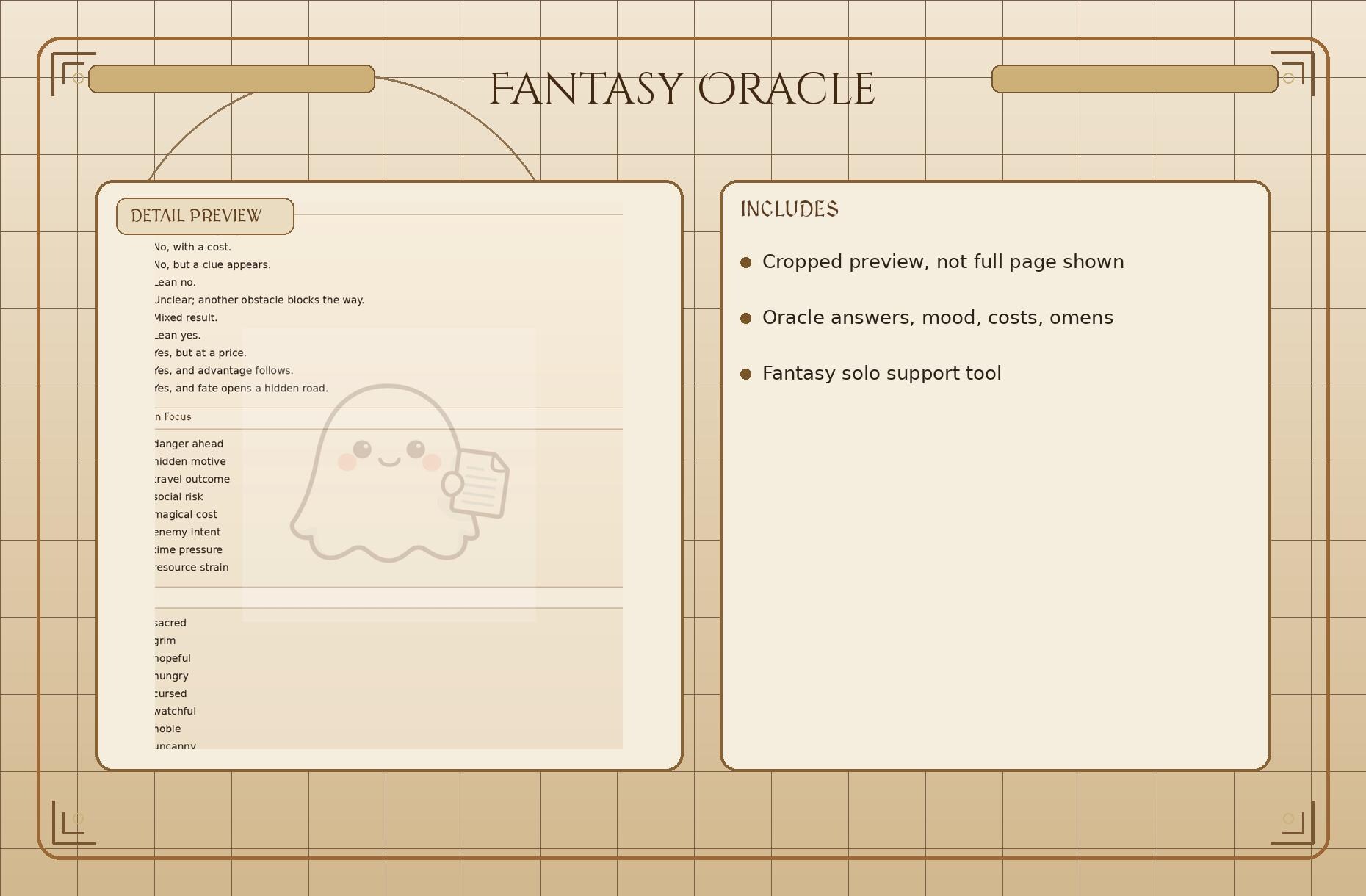Select the 'sacred' mood word
Screen dimensions: 1366x896
(170, 623)
